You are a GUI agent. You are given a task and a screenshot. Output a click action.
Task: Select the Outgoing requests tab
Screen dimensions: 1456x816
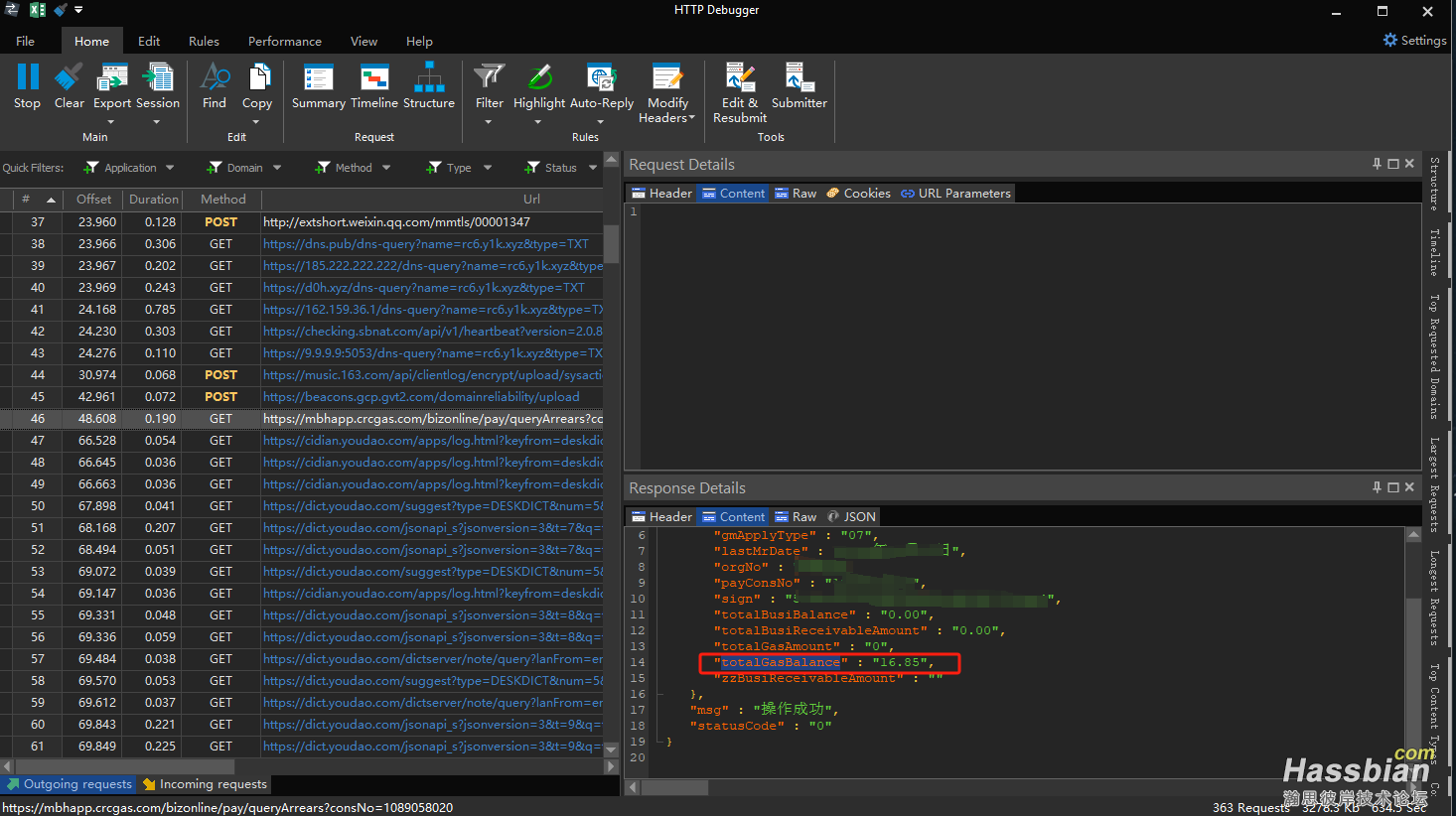(x=70, y=784)
